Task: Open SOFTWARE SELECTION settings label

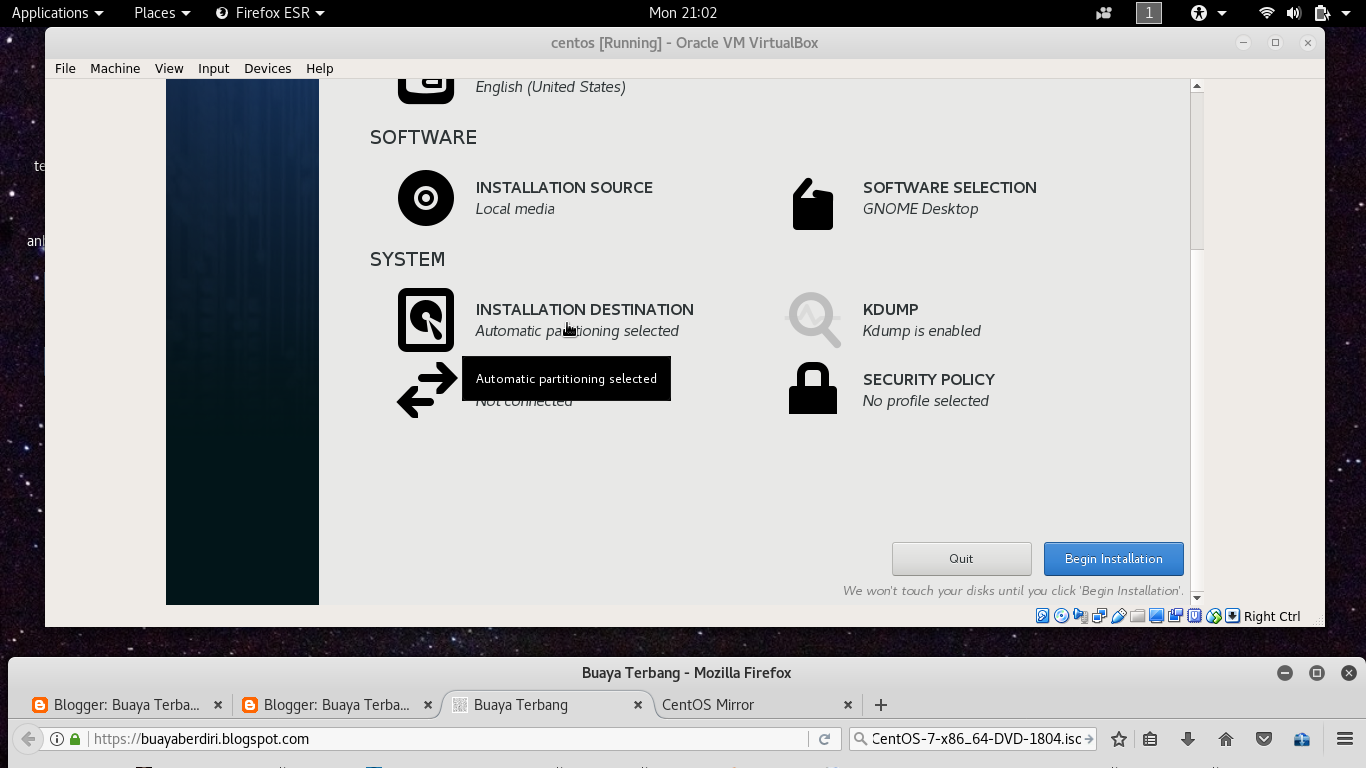Action: coord(950,188)
